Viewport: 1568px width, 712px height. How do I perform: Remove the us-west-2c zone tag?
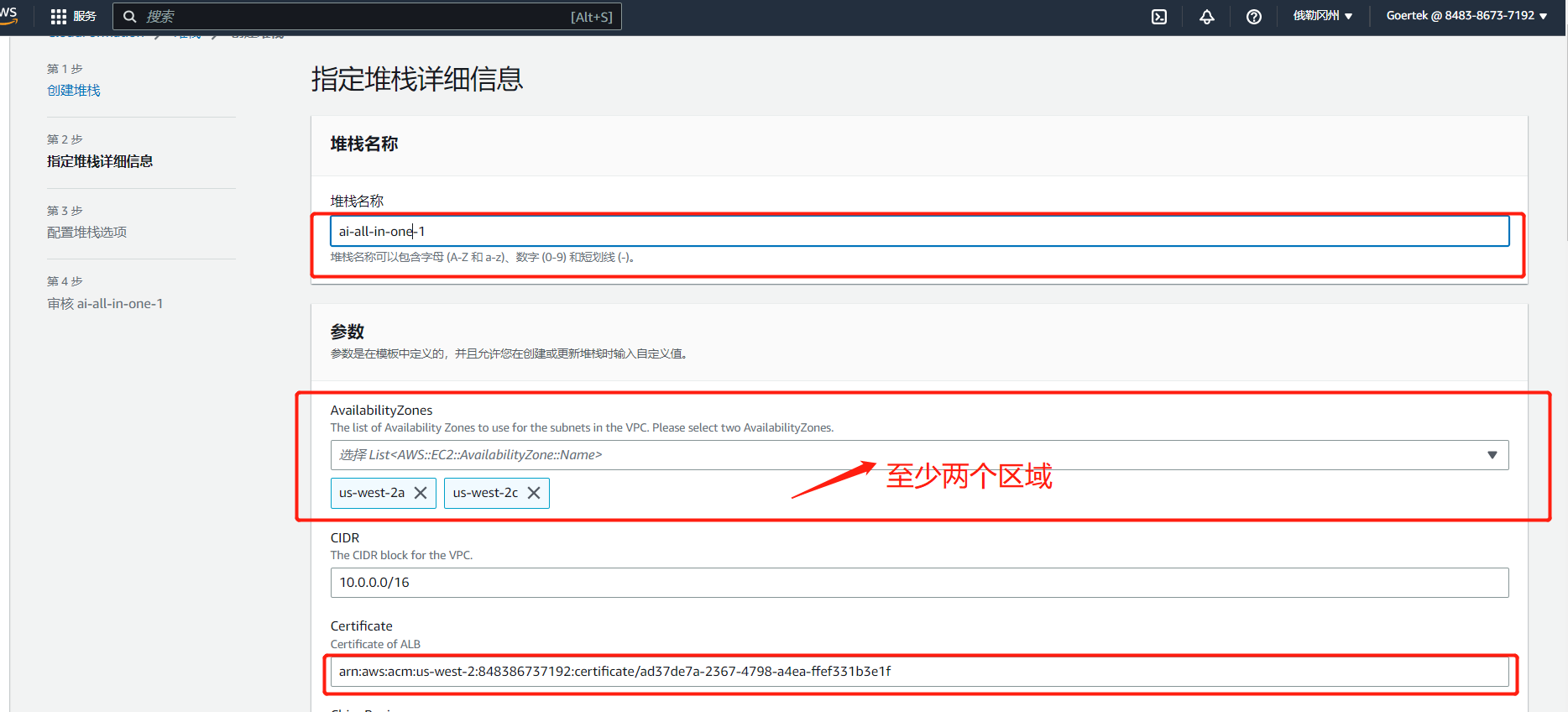(x=534, y=493)
